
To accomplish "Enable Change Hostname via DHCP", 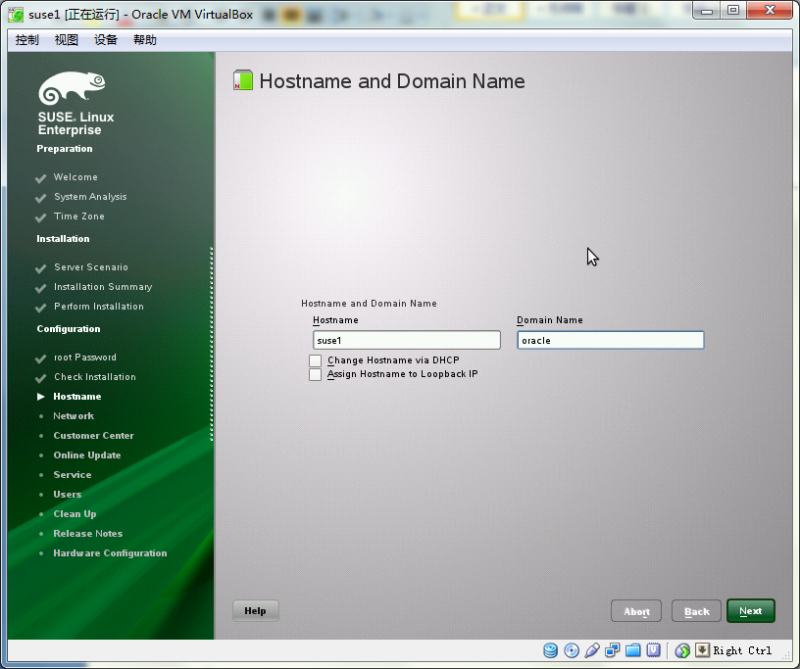I will click(315, 360).
